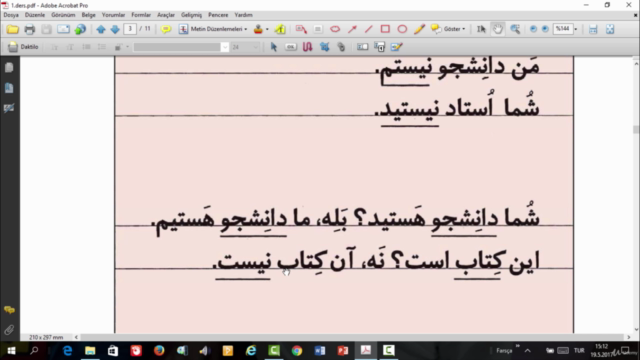Zoom in with the plus button
Viewport: 640px width, 360px height.
(x=545, y=29)
